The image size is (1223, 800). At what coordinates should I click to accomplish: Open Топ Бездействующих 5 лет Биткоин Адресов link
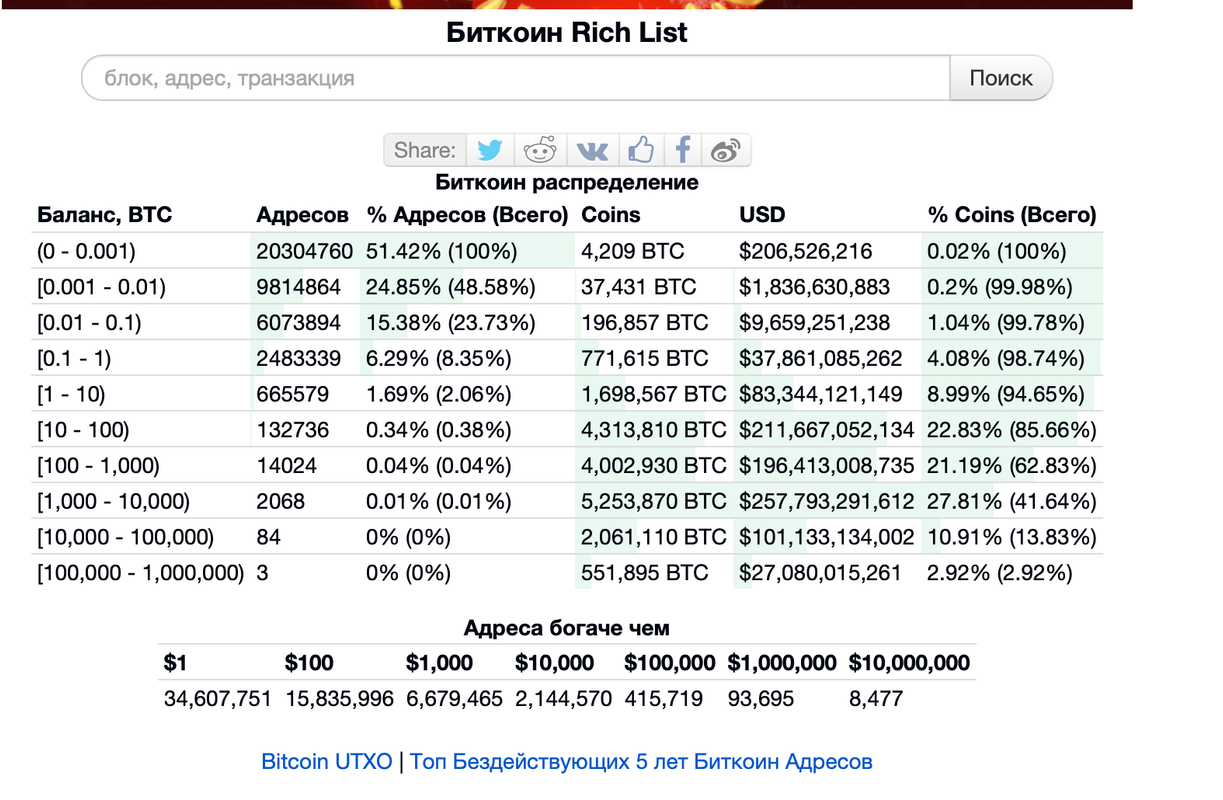(x=641, y=762)
